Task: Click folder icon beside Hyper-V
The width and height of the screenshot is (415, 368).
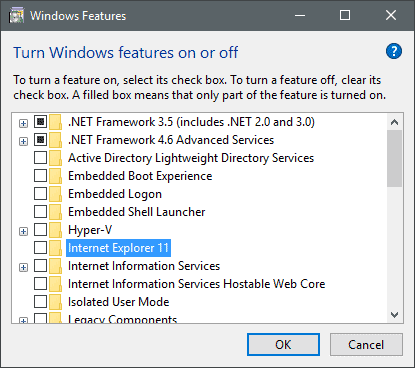Action: 56,230
